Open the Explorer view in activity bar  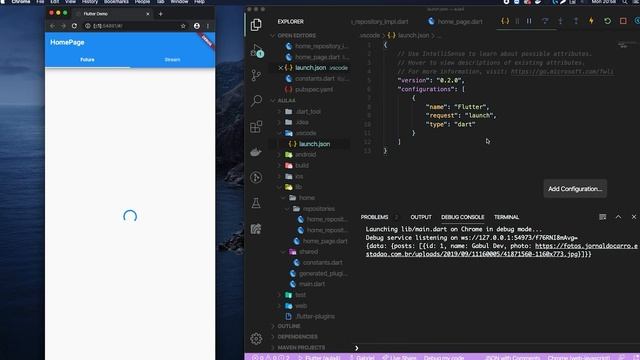click(x=256, y=25)
